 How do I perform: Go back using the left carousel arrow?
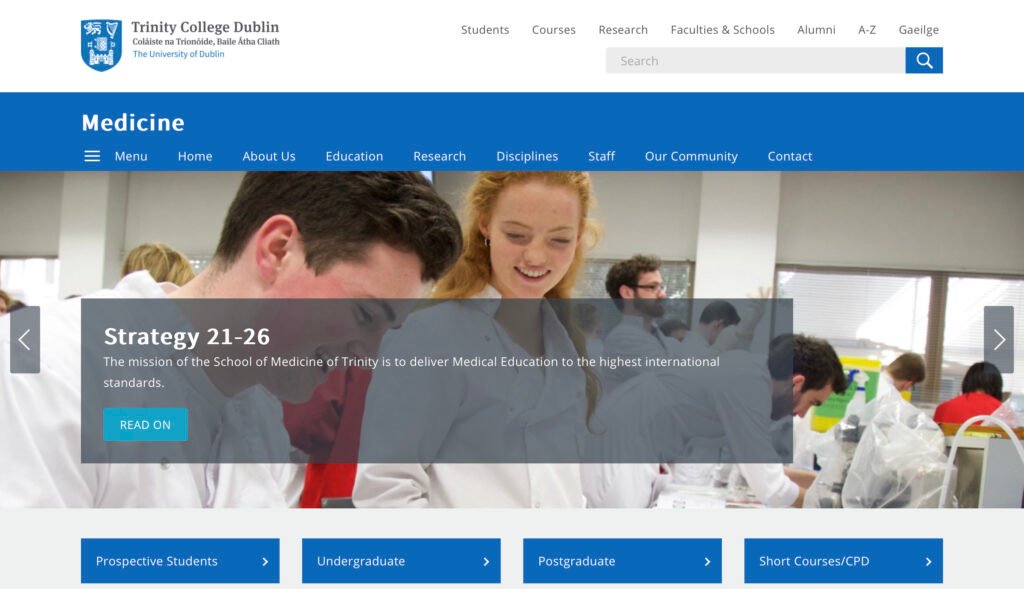[25, 339]
